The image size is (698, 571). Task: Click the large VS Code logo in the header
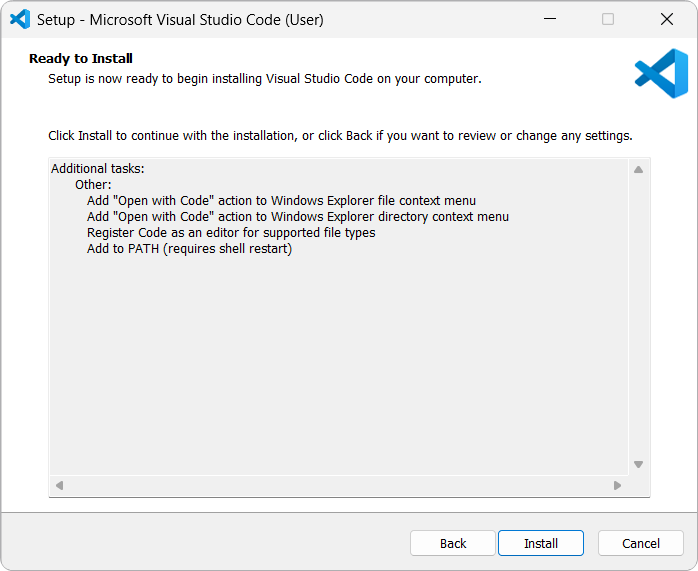click(661, 73)
